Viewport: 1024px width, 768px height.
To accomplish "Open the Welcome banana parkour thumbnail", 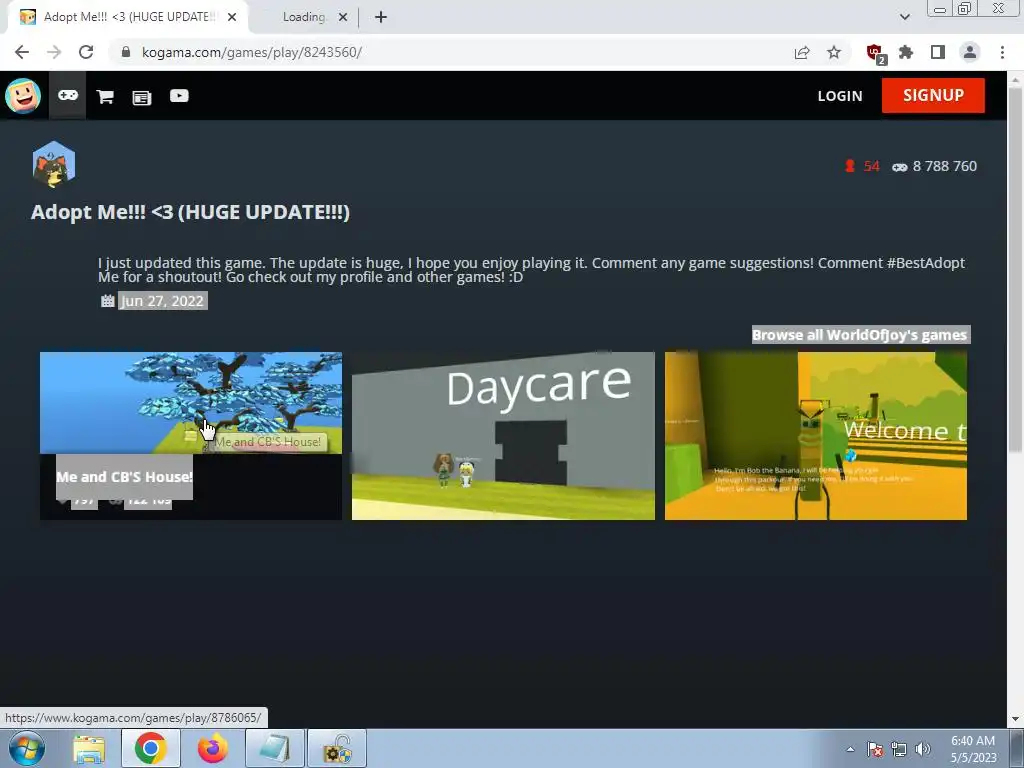I will point(816,436).
